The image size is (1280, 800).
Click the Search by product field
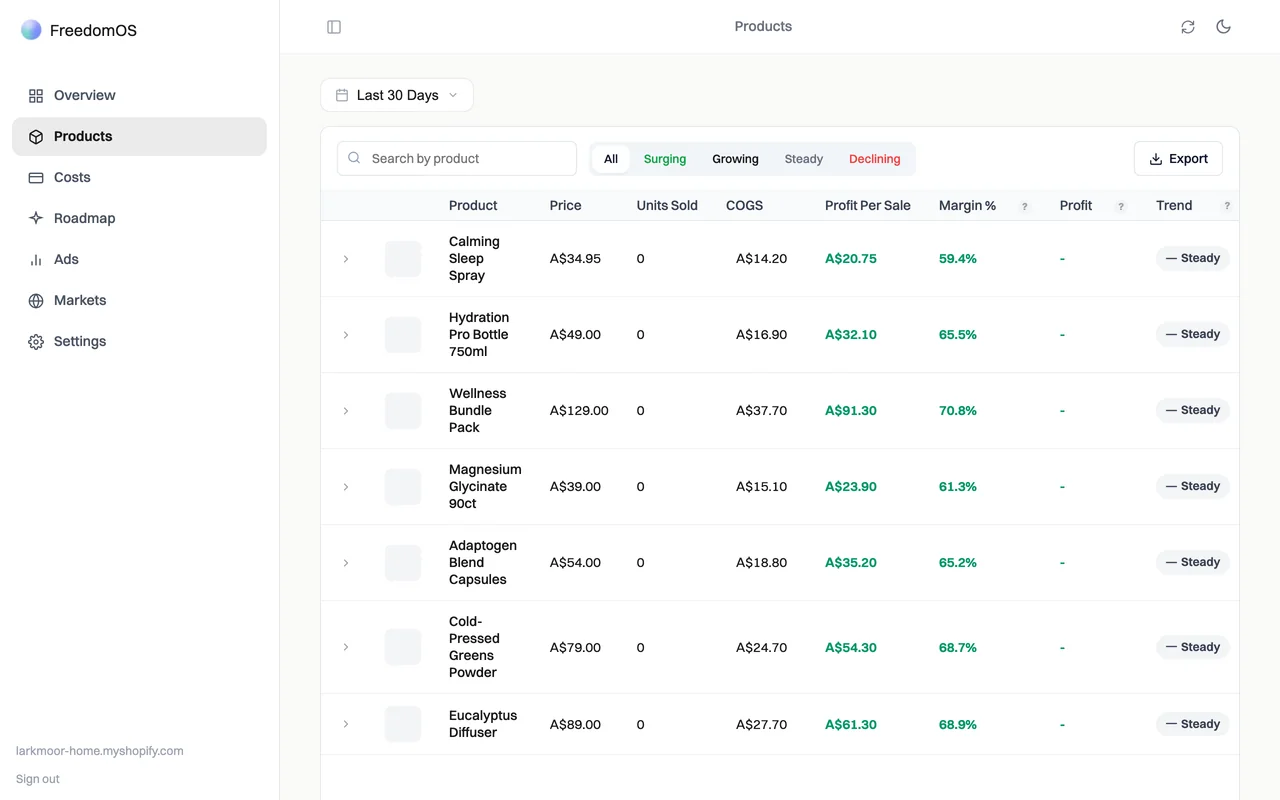[457, 159]
